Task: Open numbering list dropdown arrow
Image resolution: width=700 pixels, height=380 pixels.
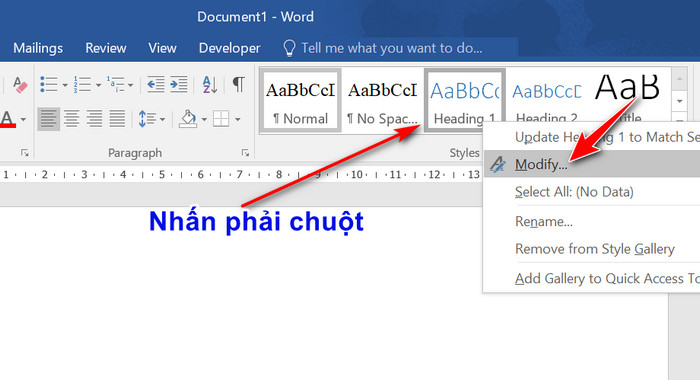Action: click(98, 85)
